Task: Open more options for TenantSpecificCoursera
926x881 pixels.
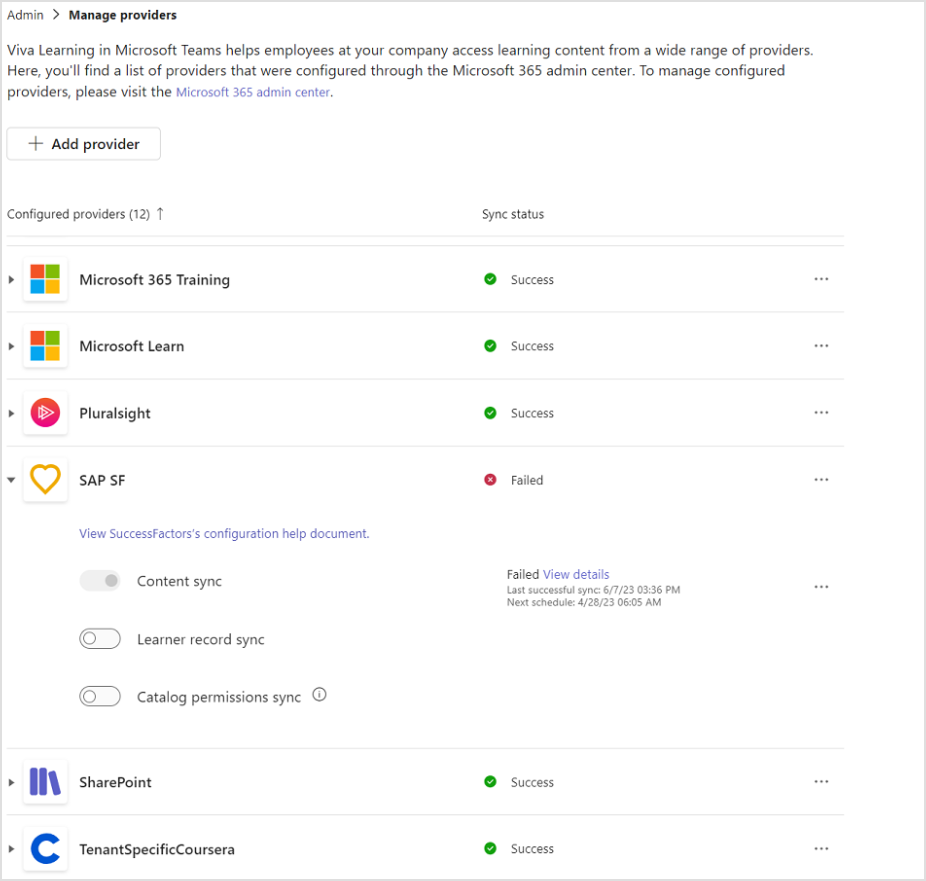Action: (x=821, y=849)
